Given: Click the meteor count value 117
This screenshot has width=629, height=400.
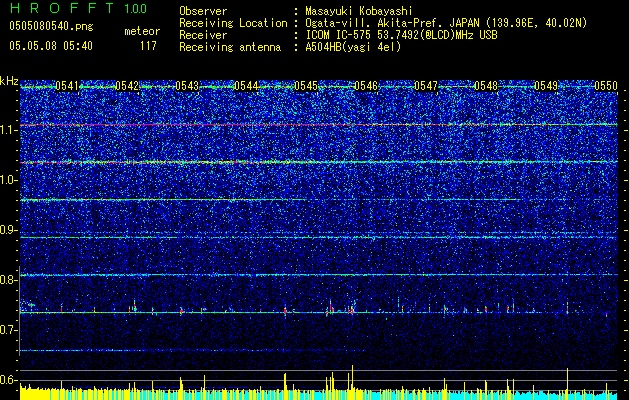Looking at the screenshot, I should (148, 46).
